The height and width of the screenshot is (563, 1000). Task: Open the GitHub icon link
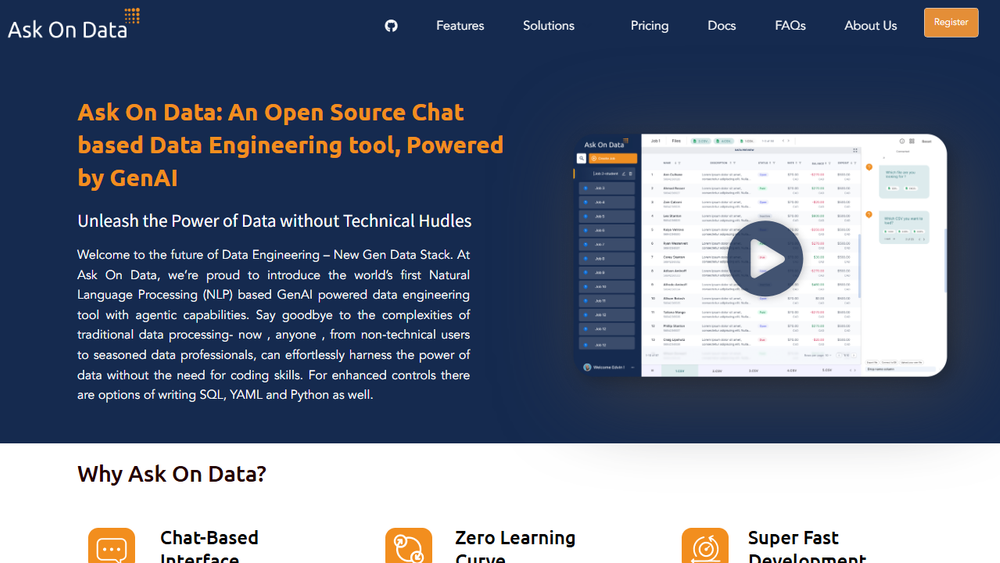(391, 26)
